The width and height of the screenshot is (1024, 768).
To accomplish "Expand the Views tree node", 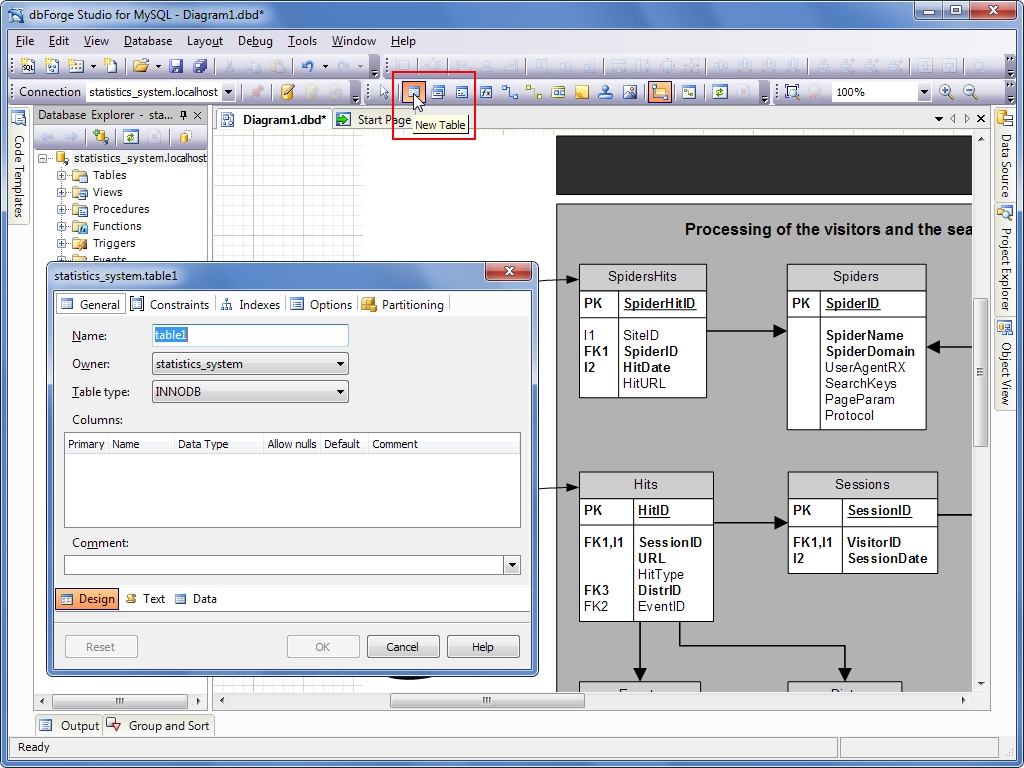I will tap(61, 192).
